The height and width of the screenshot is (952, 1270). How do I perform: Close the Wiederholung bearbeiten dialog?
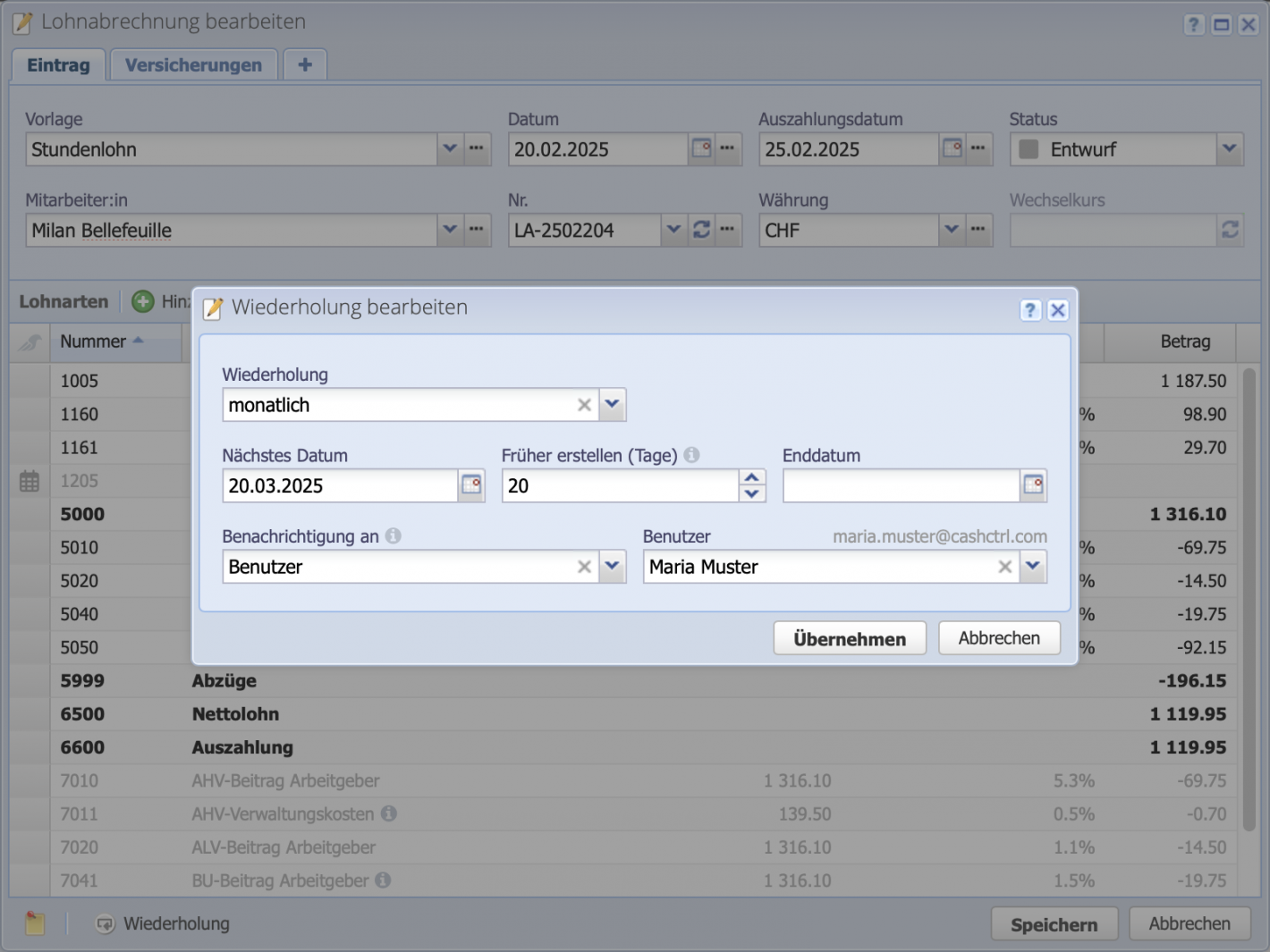point(1057,310)
